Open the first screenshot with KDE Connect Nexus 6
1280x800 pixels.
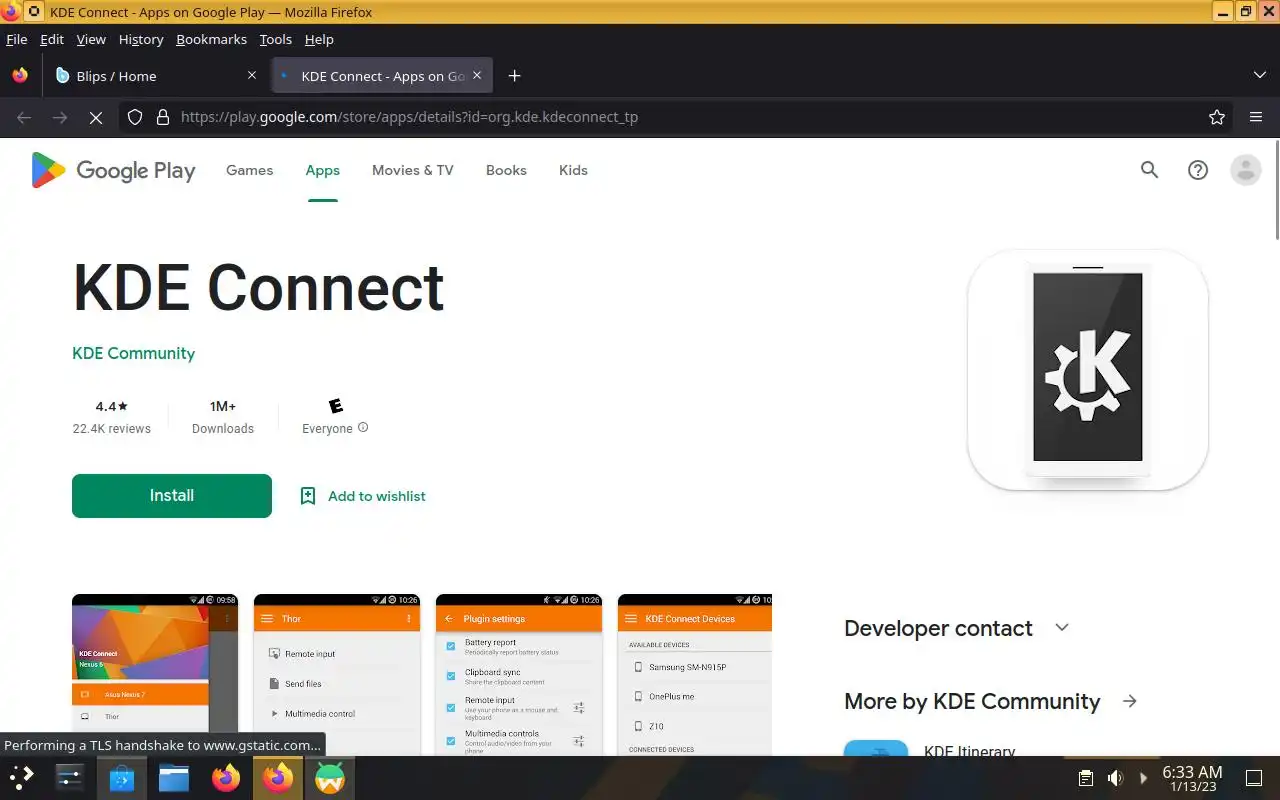[155, 675]
